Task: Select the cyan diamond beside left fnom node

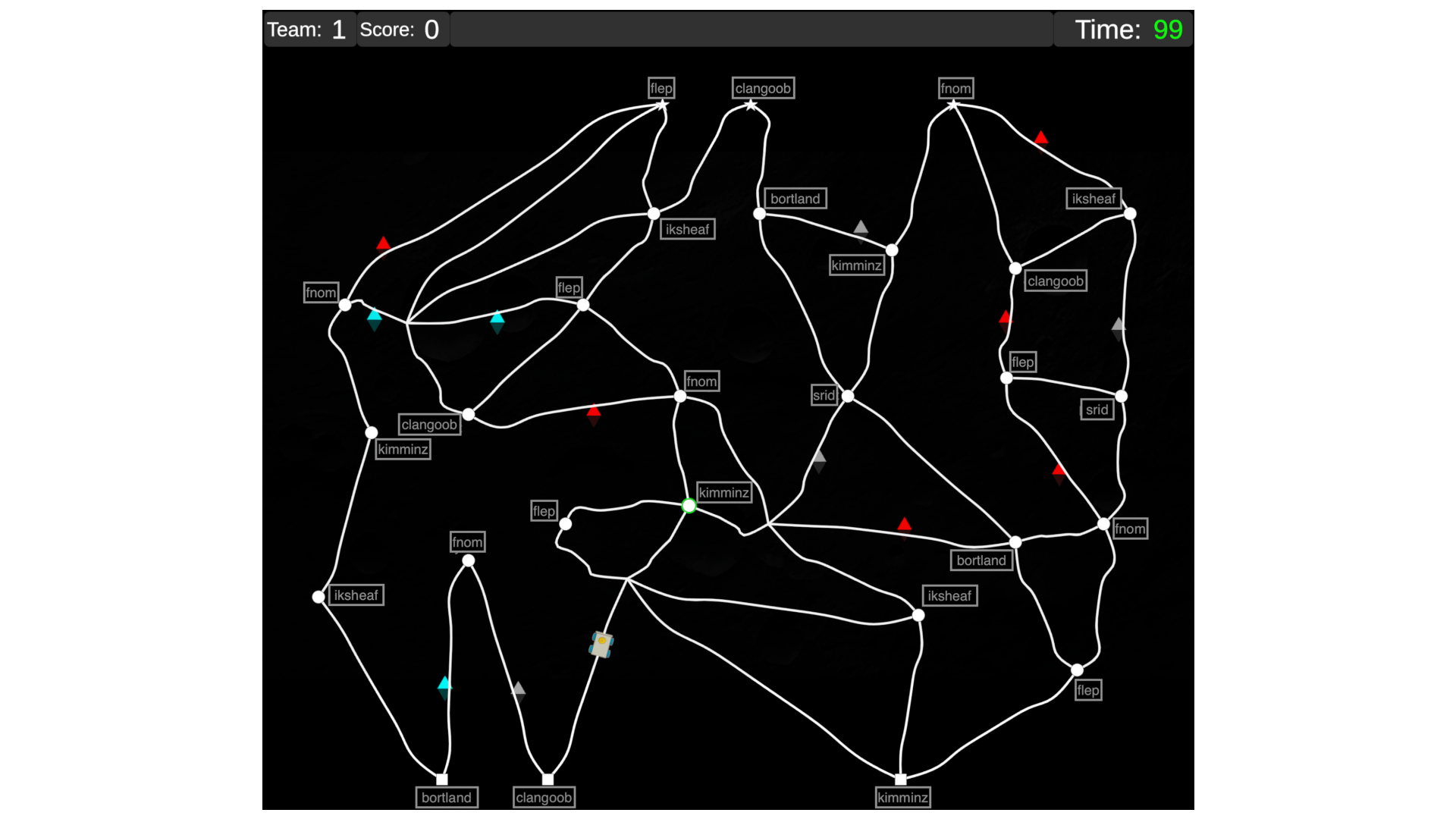Action: point(375,319)
